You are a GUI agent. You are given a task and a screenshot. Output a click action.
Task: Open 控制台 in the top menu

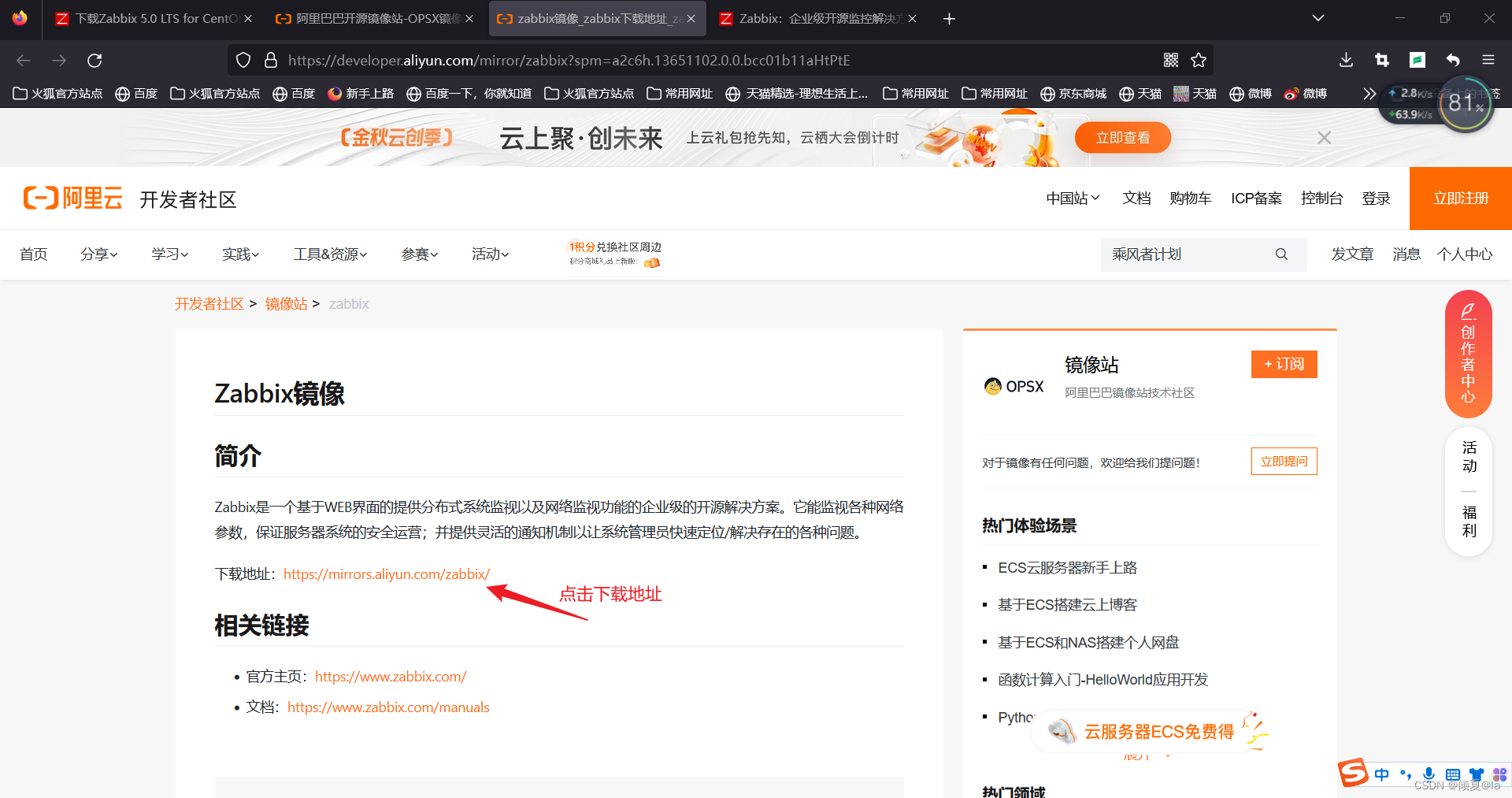pos(1321,199)
